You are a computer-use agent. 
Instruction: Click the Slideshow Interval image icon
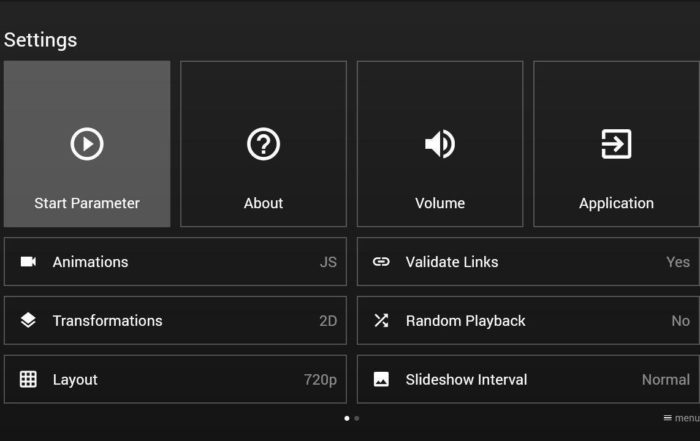(x=381, y=380)
